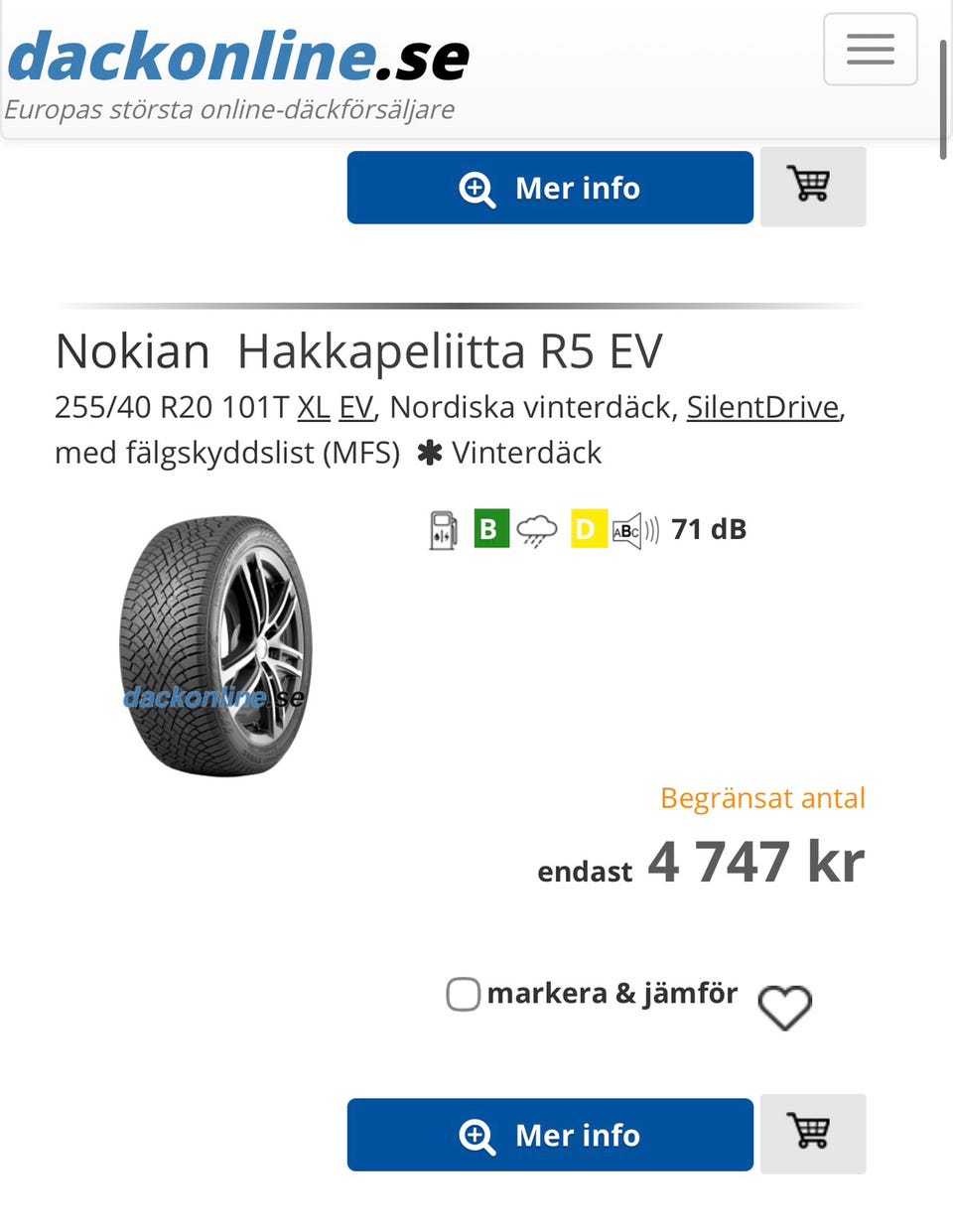Open the SilentDrive term link
The width and height of the screenshot is (953, 1232).
[x=762, y=407]
